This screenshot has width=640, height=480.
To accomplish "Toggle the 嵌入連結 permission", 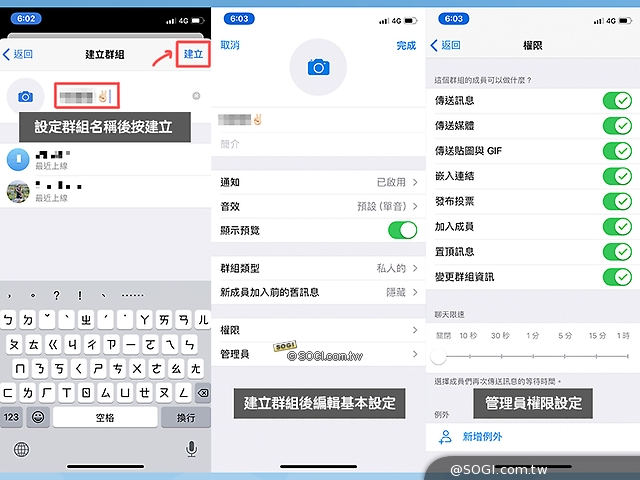I will click(x=617, y=176).
